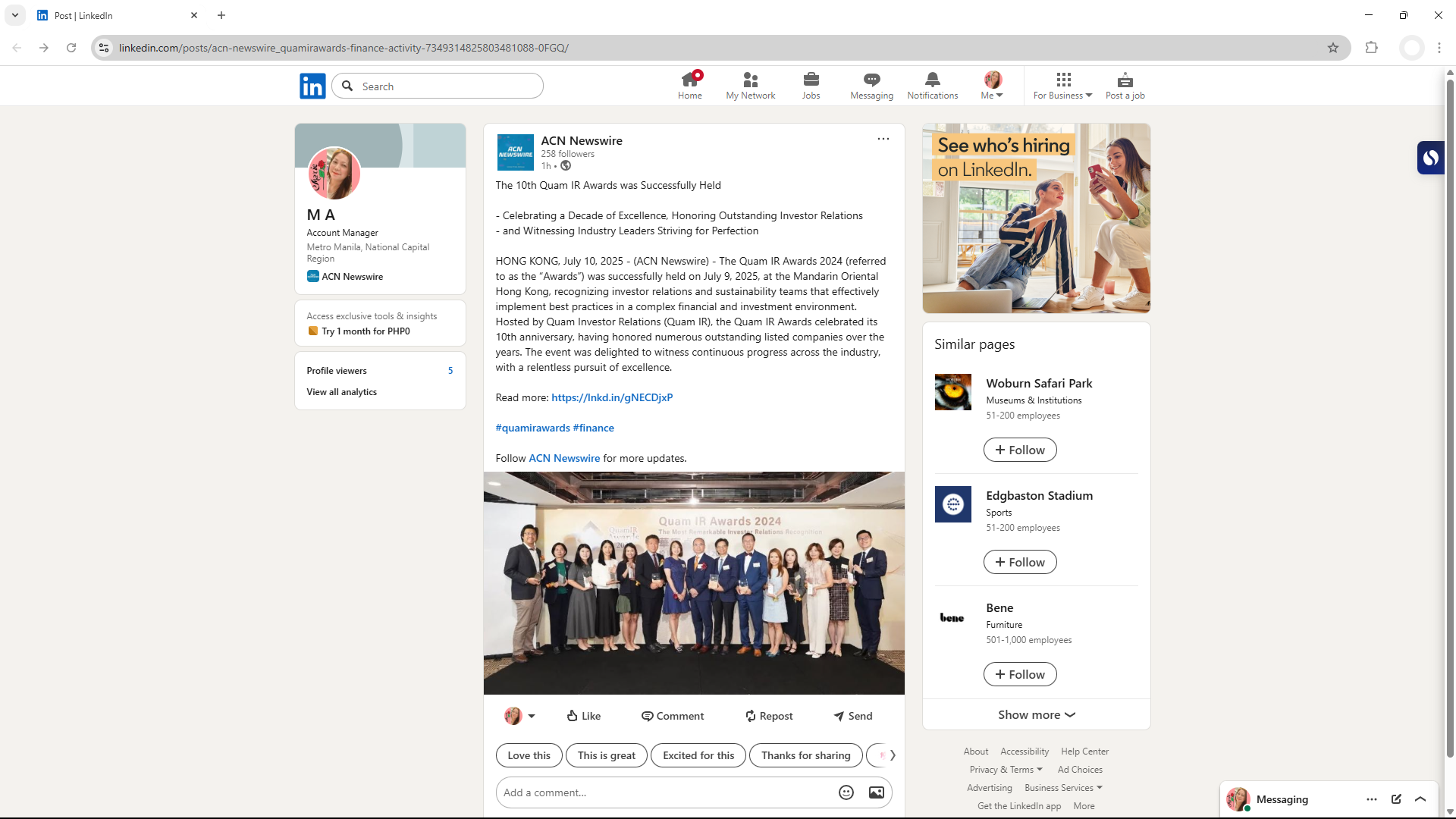This screenshot has width=1456, height=819.
Task: Choose 'Thanks for sharing' quick reply
Action: click(x=806, y=755)
